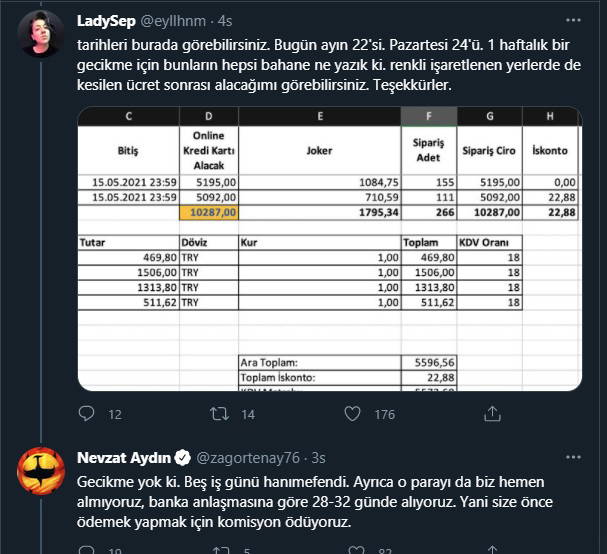Screen dimensions: 607x554
Task: Like LadySep's tweet with the heart
Action: 352,413
